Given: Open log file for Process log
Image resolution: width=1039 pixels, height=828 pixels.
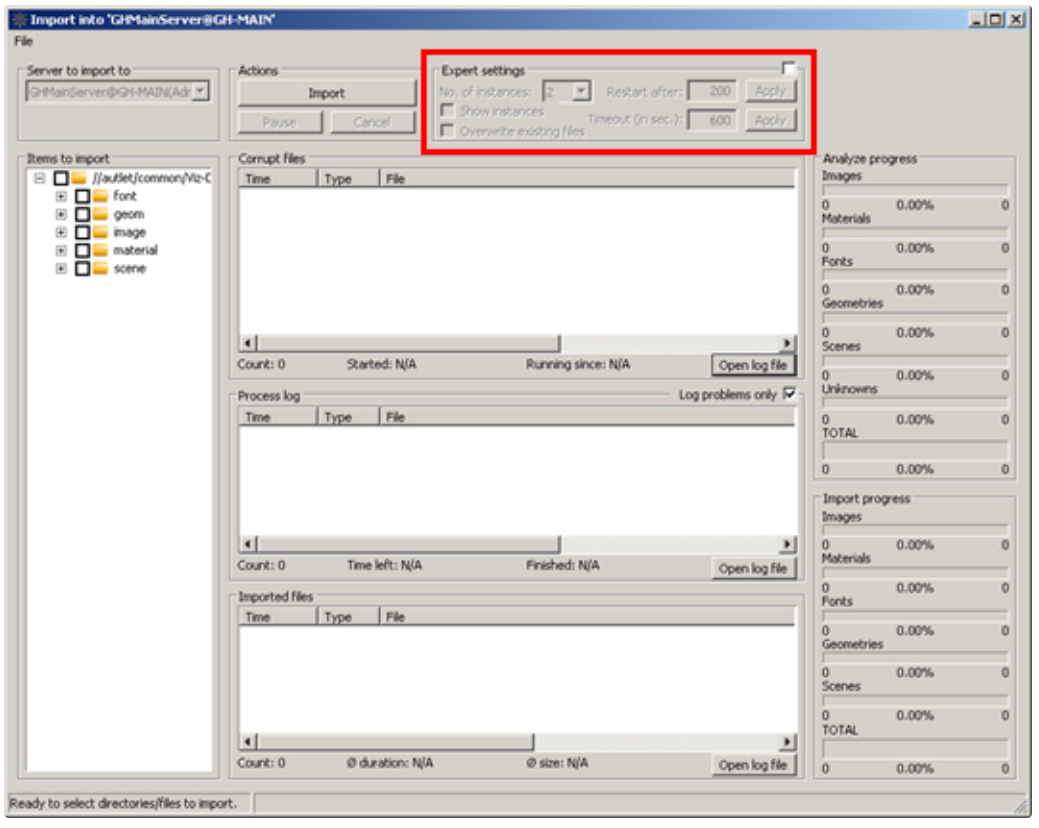Looking at the screenshot, I should tap(753, 569).
